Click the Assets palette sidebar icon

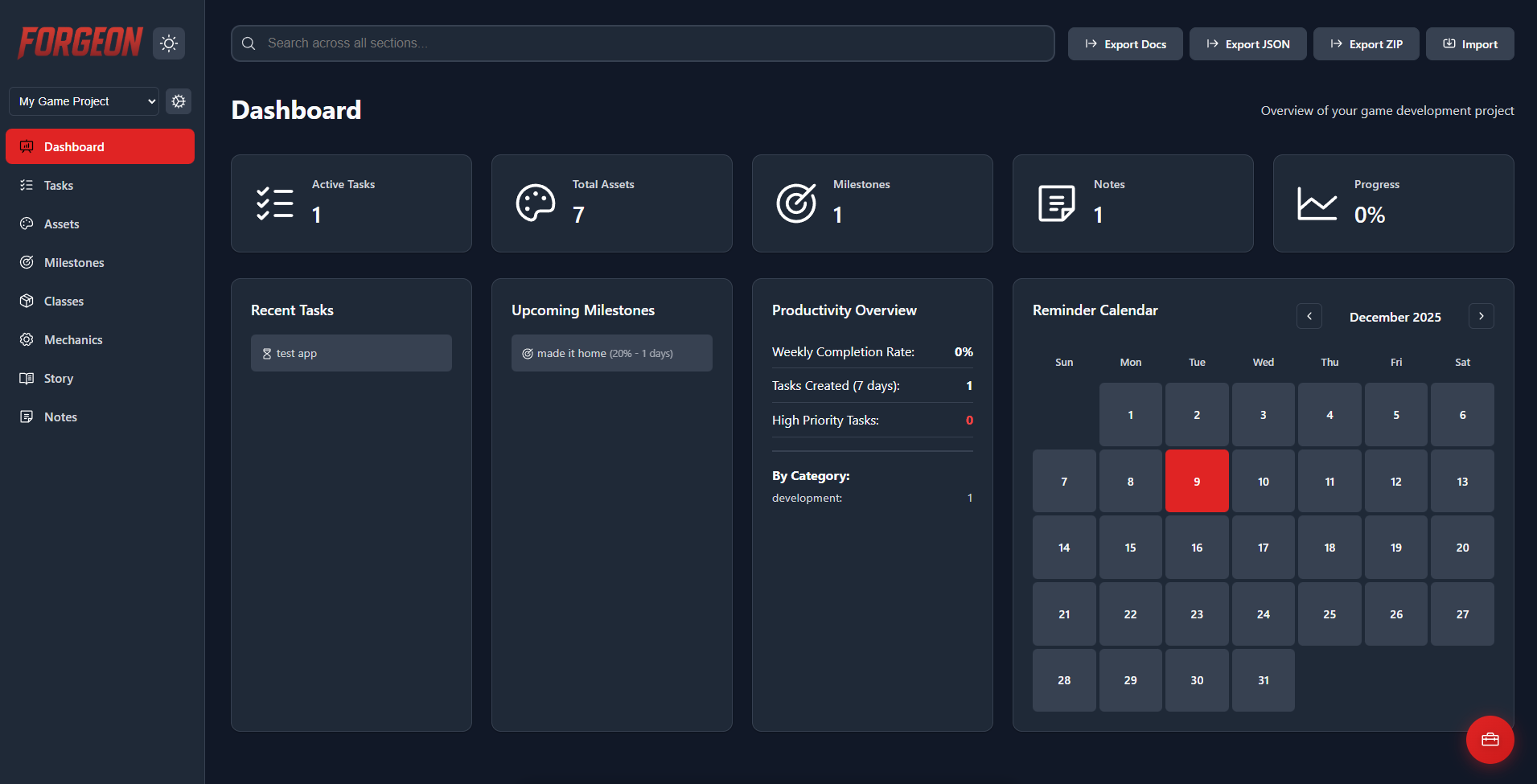(27, 224)
